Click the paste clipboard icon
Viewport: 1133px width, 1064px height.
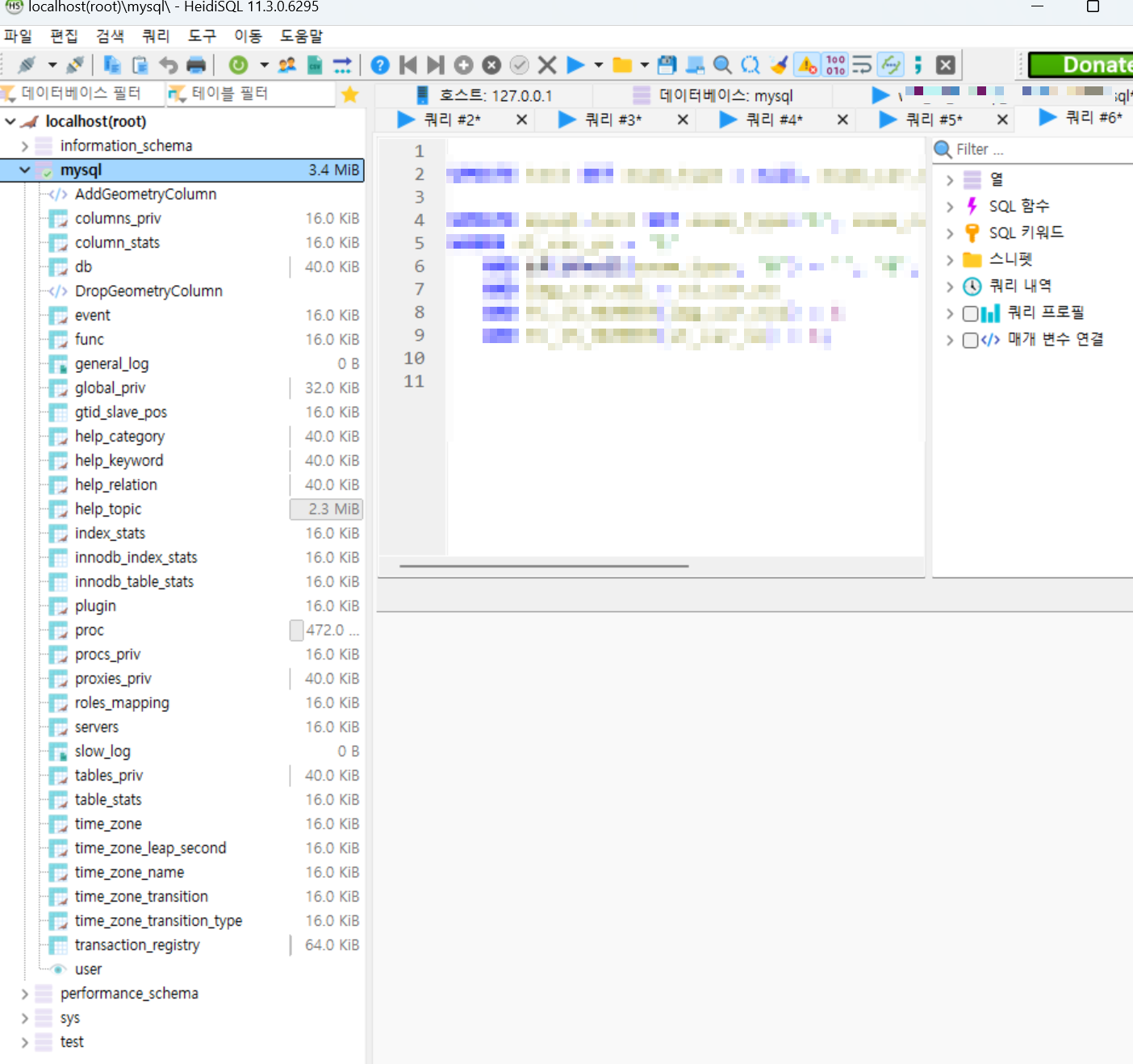[140, 65]
